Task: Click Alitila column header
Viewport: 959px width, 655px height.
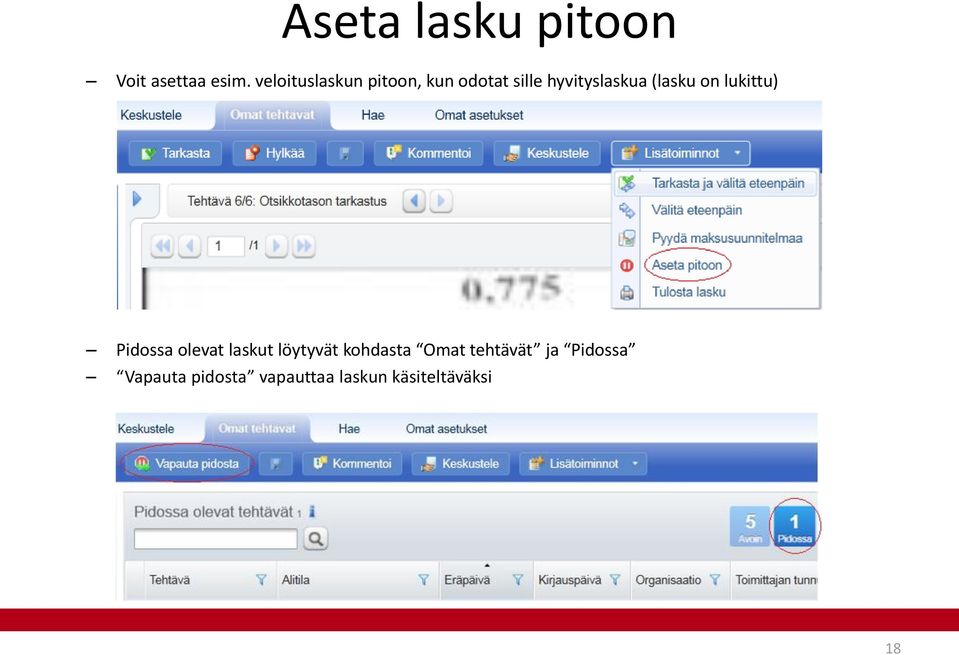Action: point(295,580)
